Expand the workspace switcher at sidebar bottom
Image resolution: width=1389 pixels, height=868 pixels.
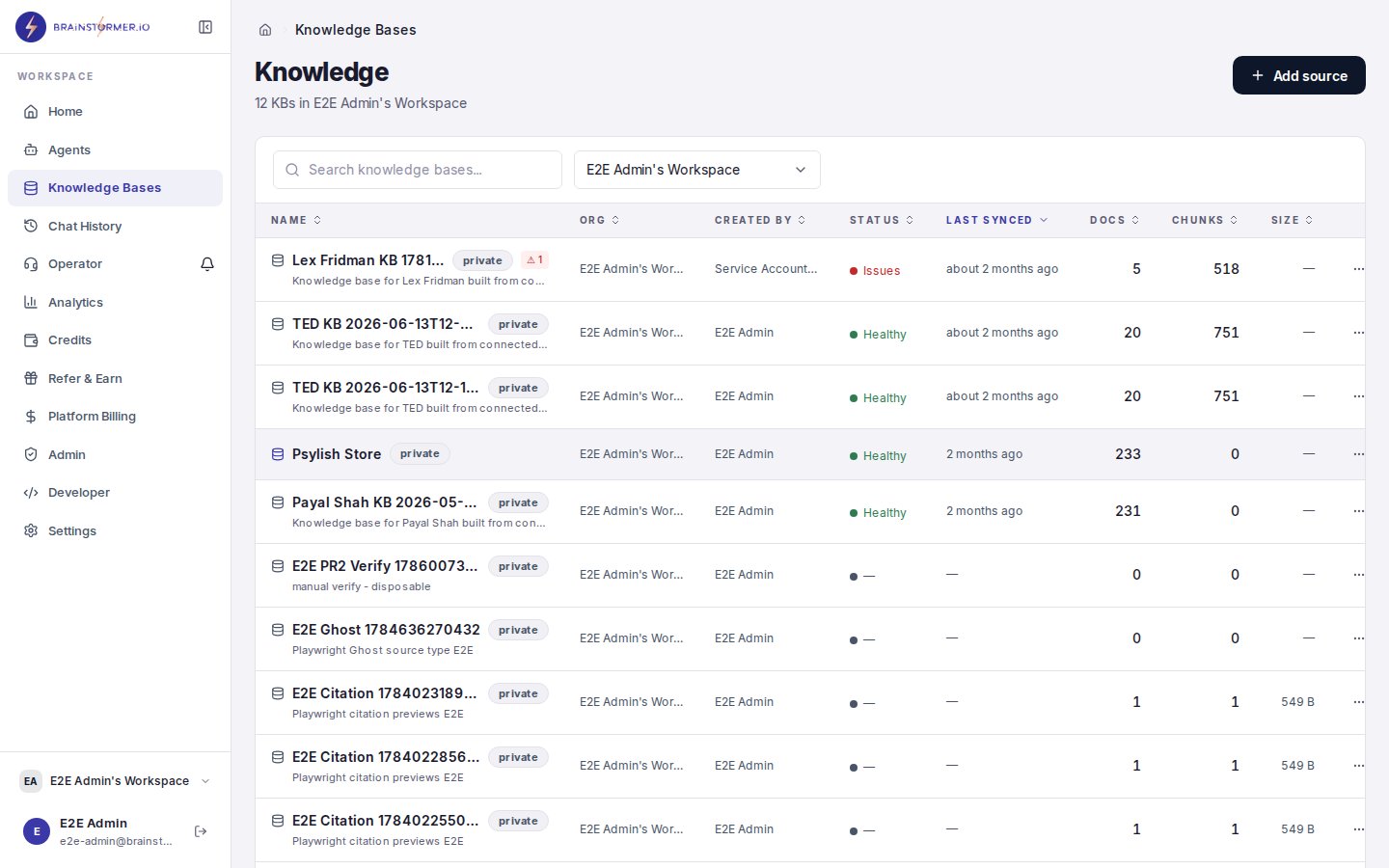[x=115, y=781]
